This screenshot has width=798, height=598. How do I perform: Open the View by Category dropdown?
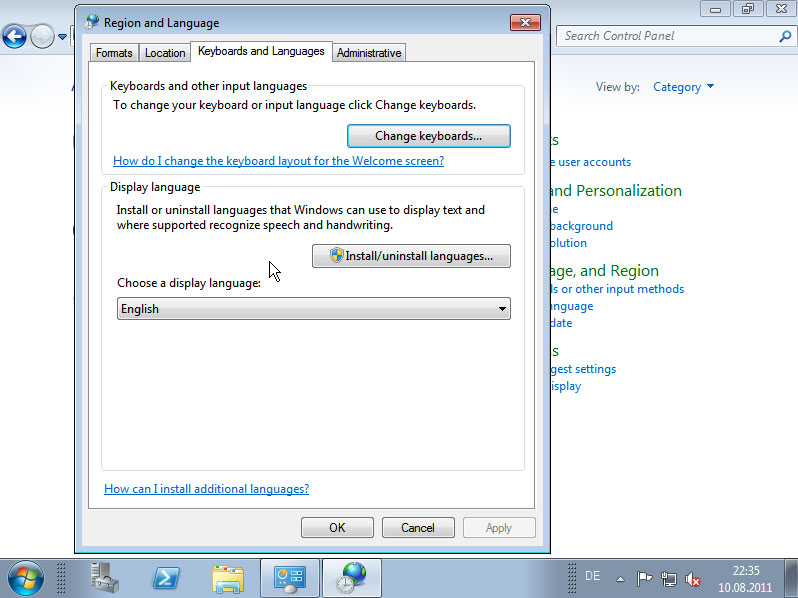coord(683,87)
